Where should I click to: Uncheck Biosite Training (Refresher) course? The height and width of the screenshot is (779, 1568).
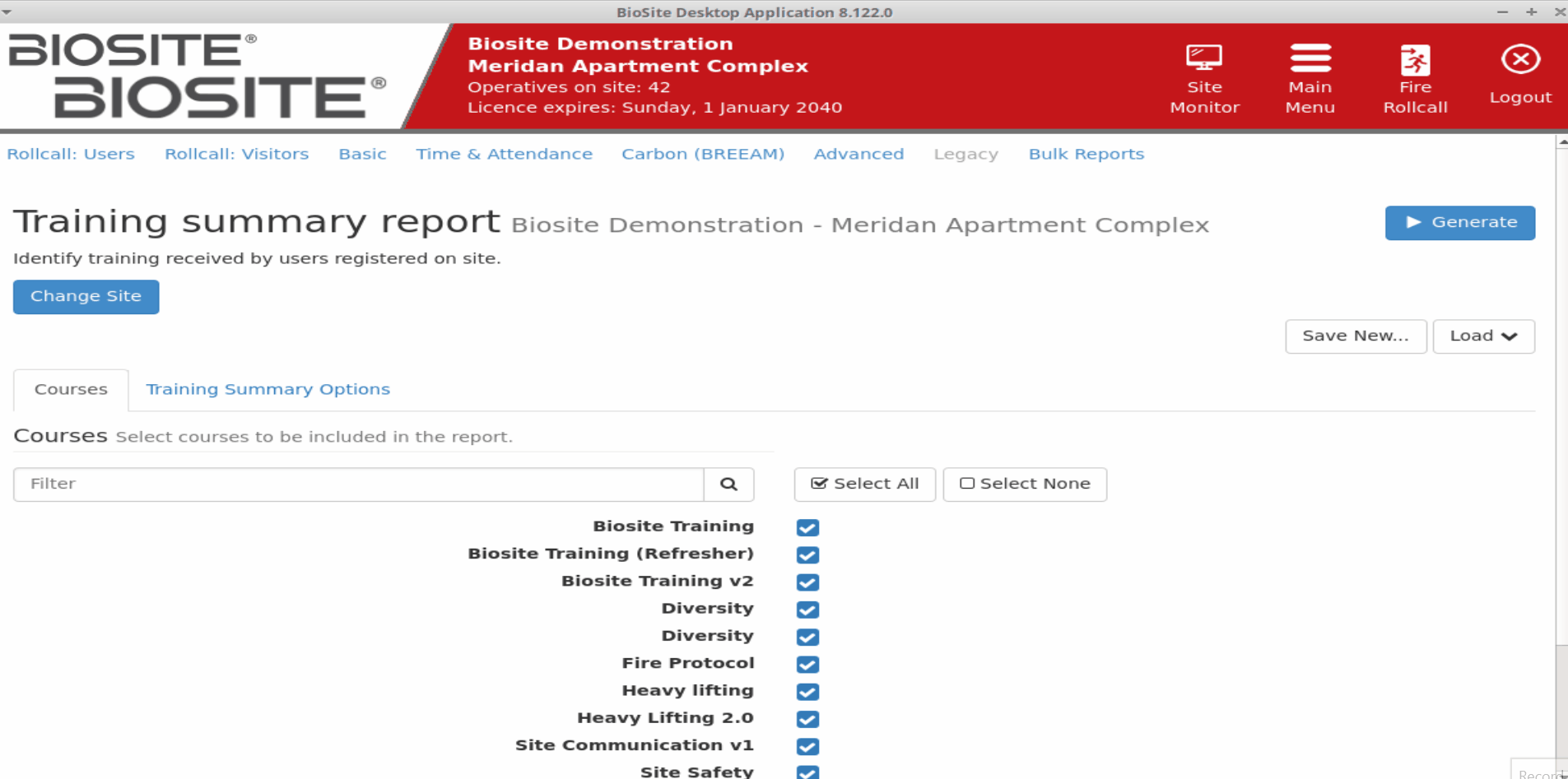(807, 555)
